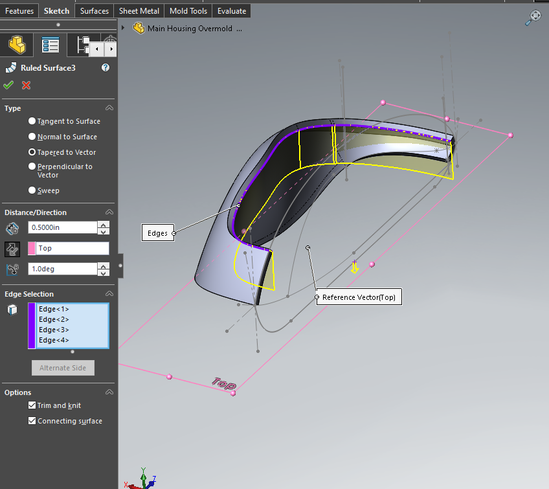Viewport: 549px width, 489px height.
Task: Switch to the Surfaces tab
Action: pos(94,11)
